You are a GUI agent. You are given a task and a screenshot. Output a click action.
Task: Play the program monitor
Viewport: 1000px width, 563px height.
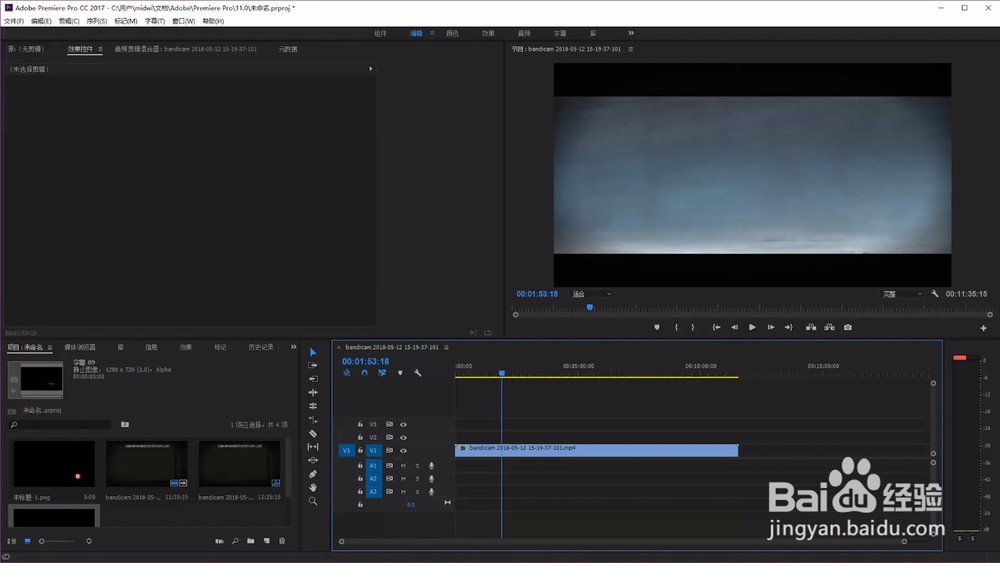[752, 327]
